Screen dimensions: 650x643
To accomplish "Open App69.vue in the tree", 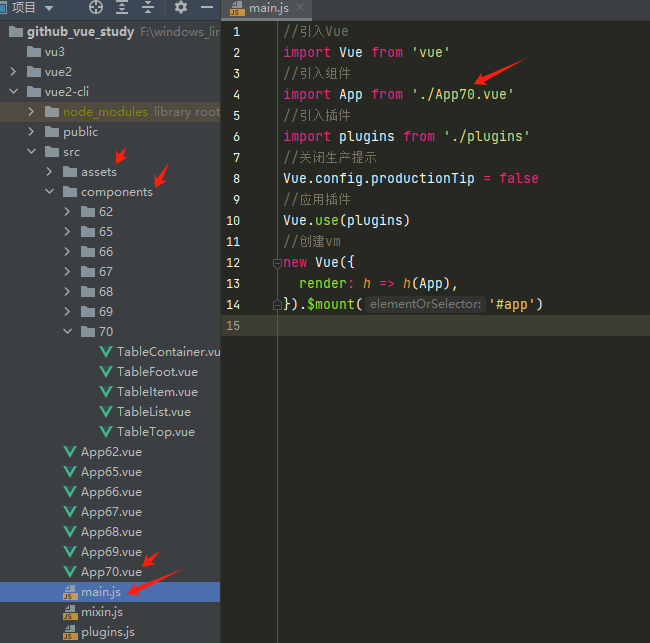I will click(111, 552).
